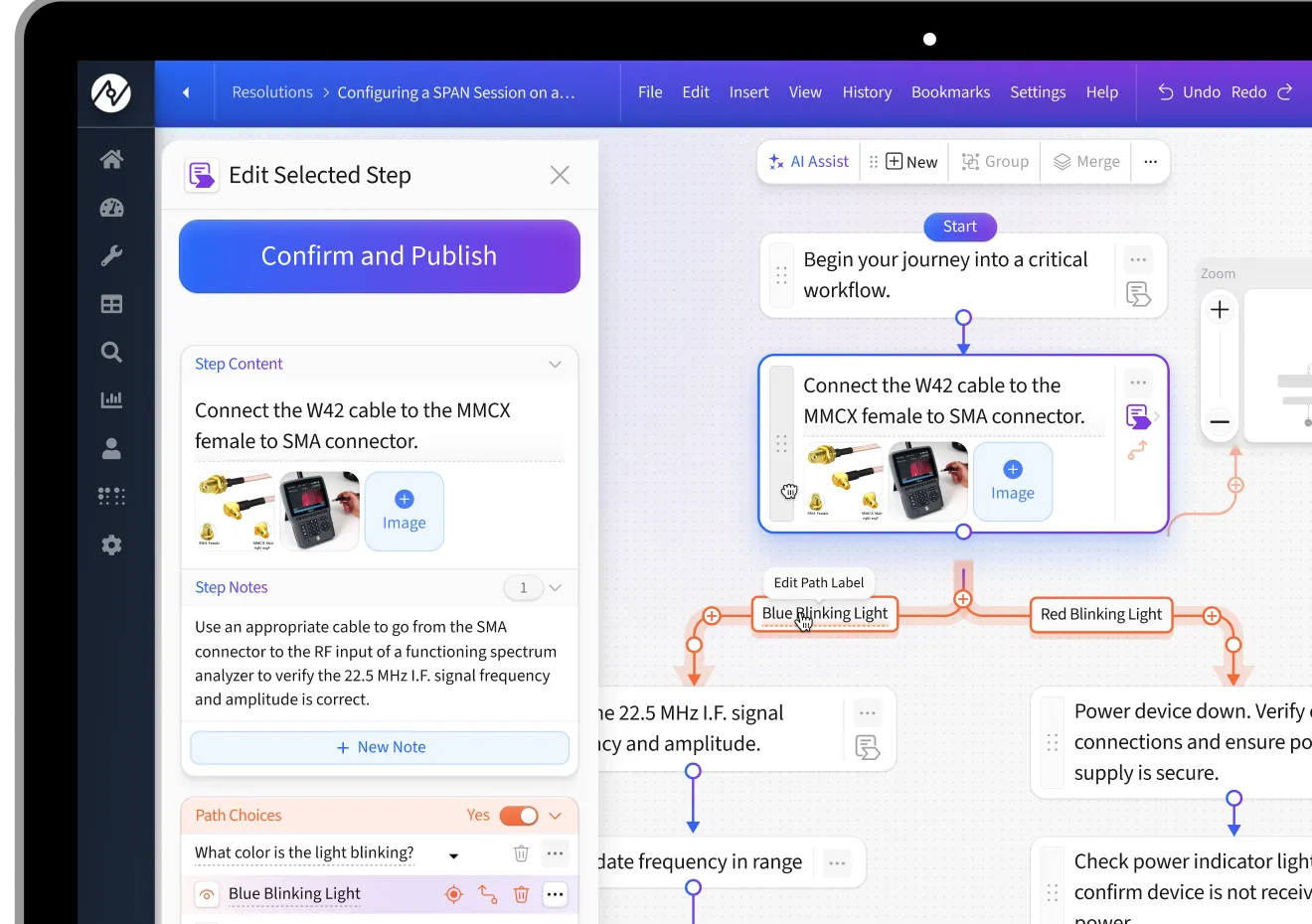Close the Edit Selected Step panel

click(x=560, y=175)
